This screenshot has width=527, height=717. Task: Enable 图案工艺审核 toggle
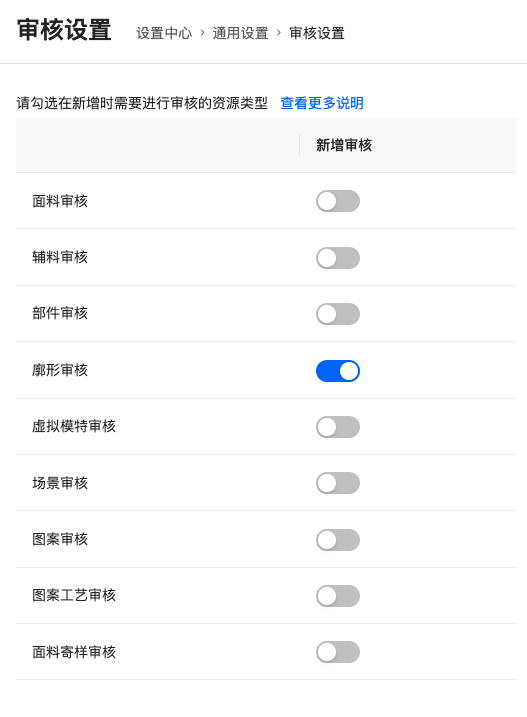[338, 596]
